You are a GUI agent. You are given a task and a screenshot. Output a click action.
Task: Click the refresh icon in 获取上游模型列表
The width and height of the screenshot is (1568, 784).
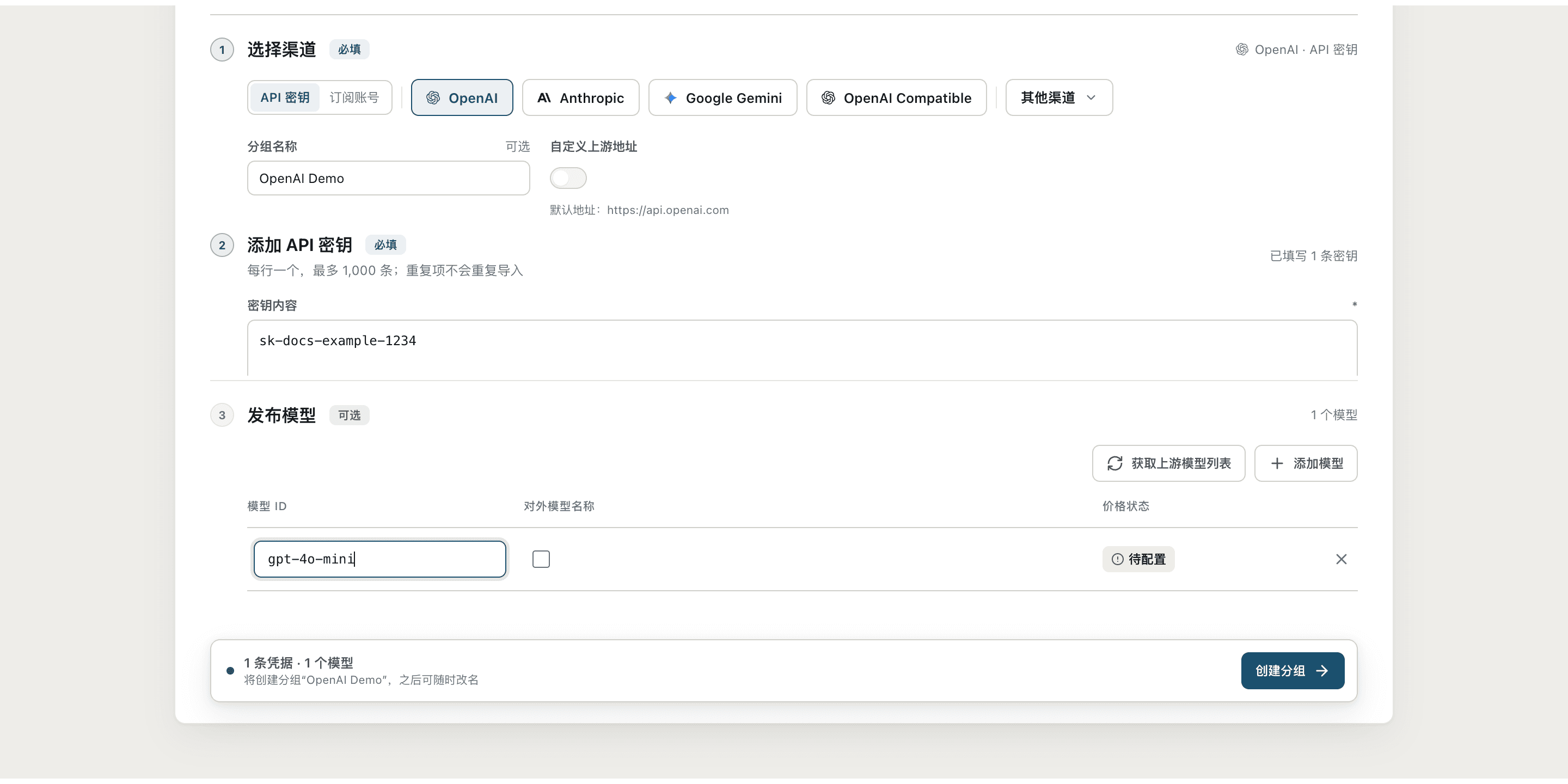tap(1114, 464)
